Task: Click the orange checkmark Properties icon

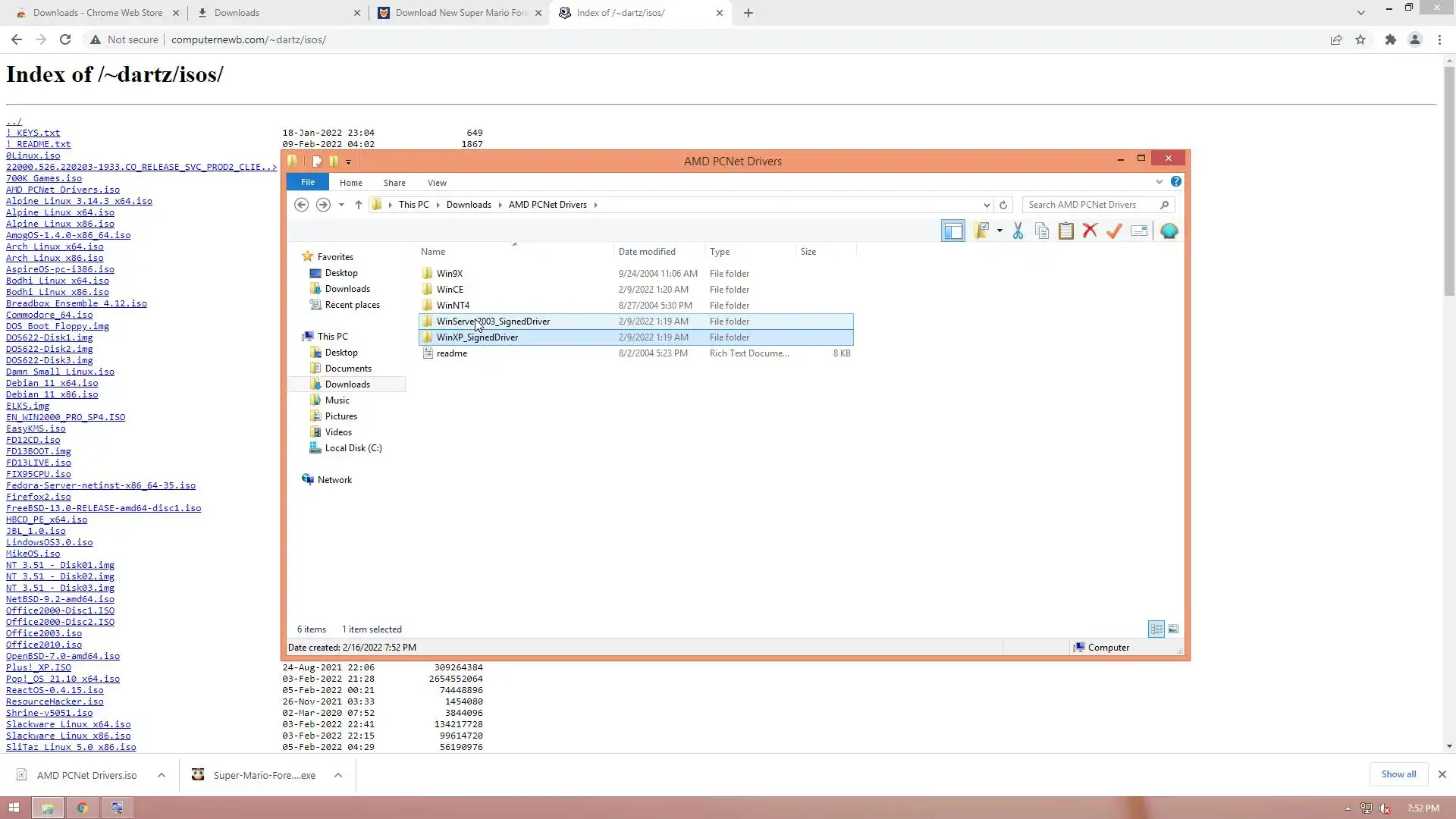Action: [x=1114, y=231]
